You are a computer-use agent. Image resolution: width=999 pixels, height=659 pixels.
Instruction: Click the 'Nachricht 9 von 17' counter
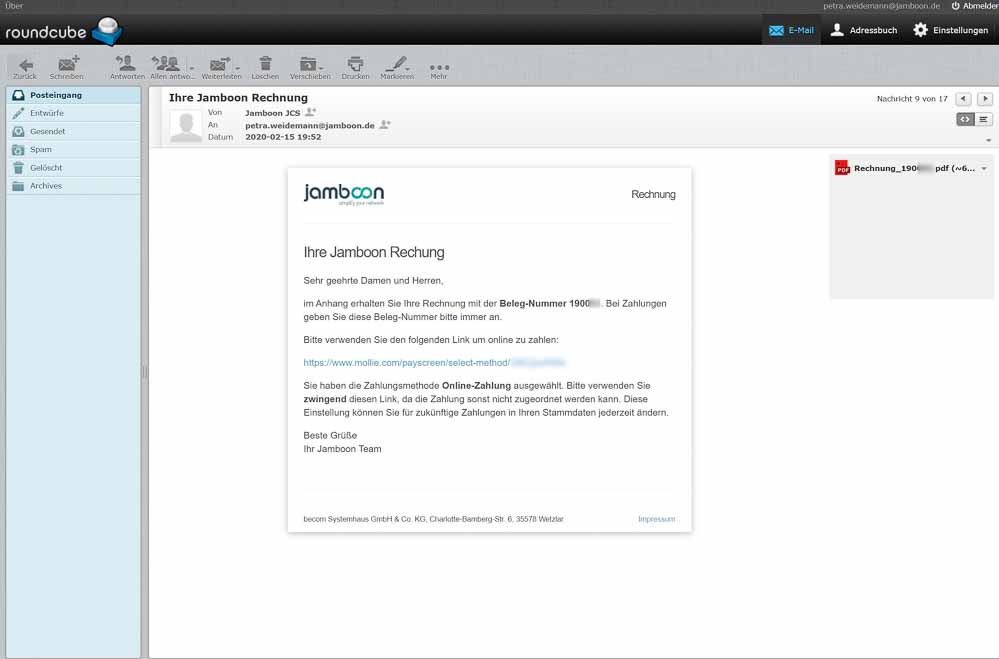tap(912, 99)
